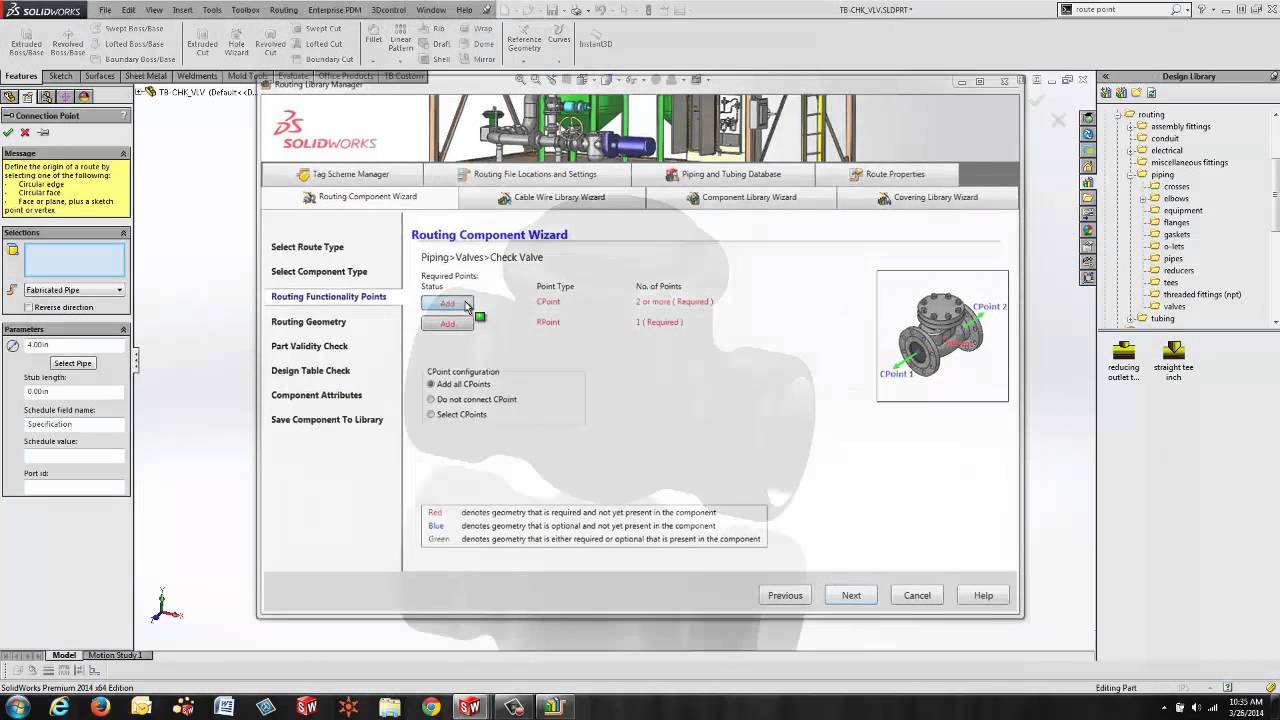Click the Create New Folder icon in Design Library

[1137, 93]
